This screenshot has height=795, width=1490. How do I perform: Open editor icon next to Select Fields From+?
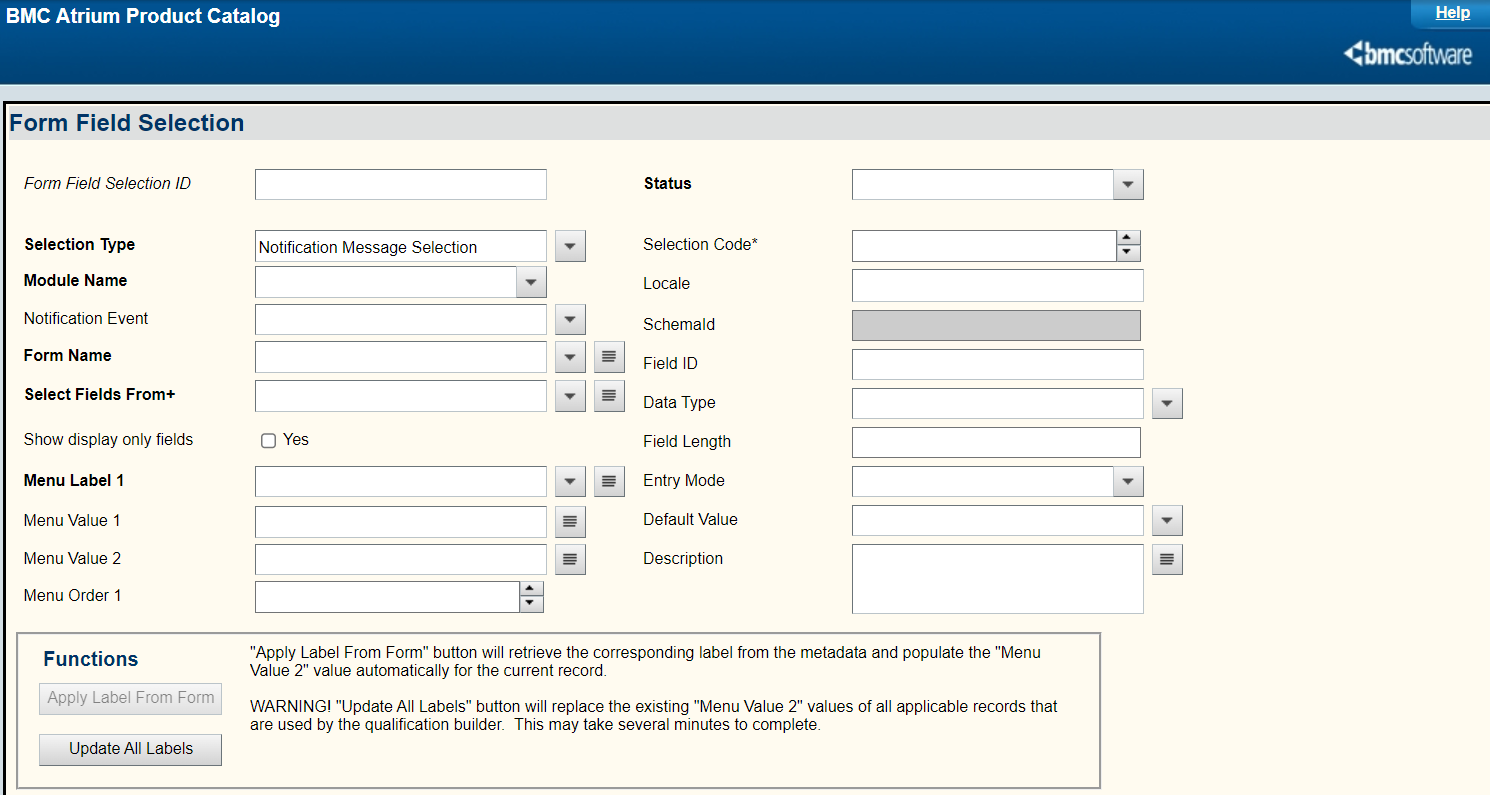coord(609,396)
